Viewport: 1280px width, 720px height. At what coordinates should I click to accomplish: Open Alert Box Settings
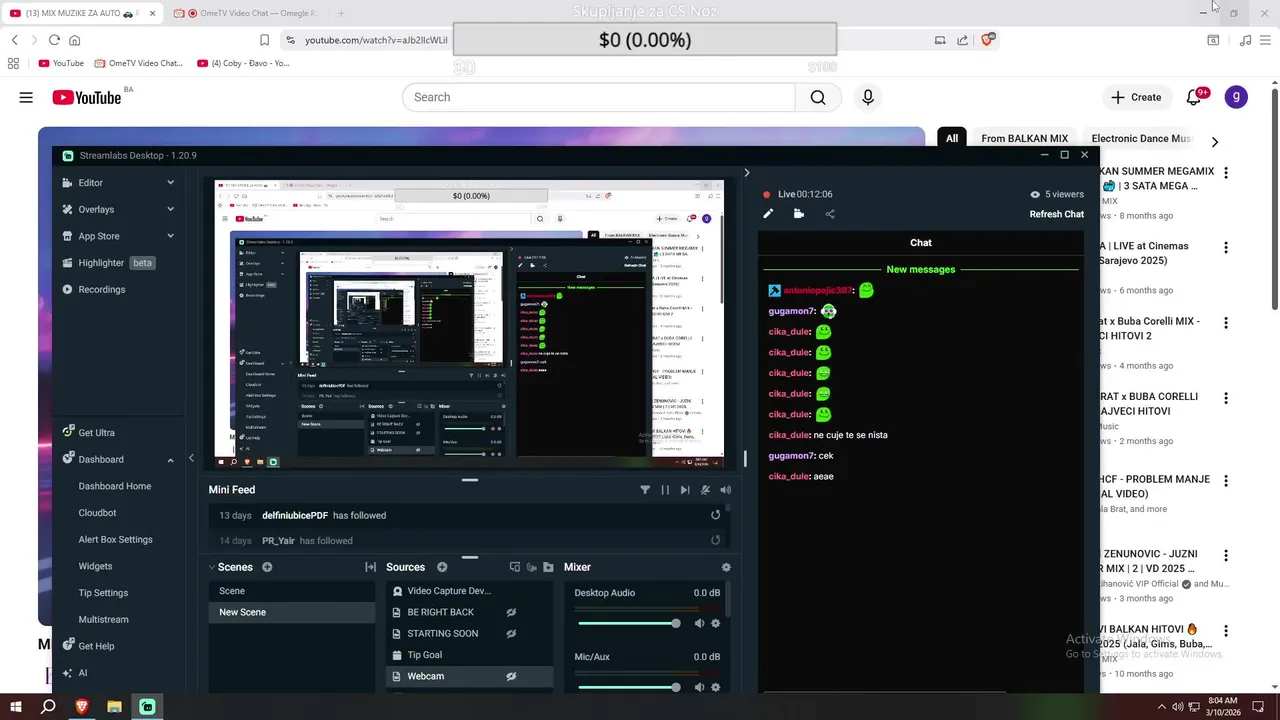click(x=115, y=539)
